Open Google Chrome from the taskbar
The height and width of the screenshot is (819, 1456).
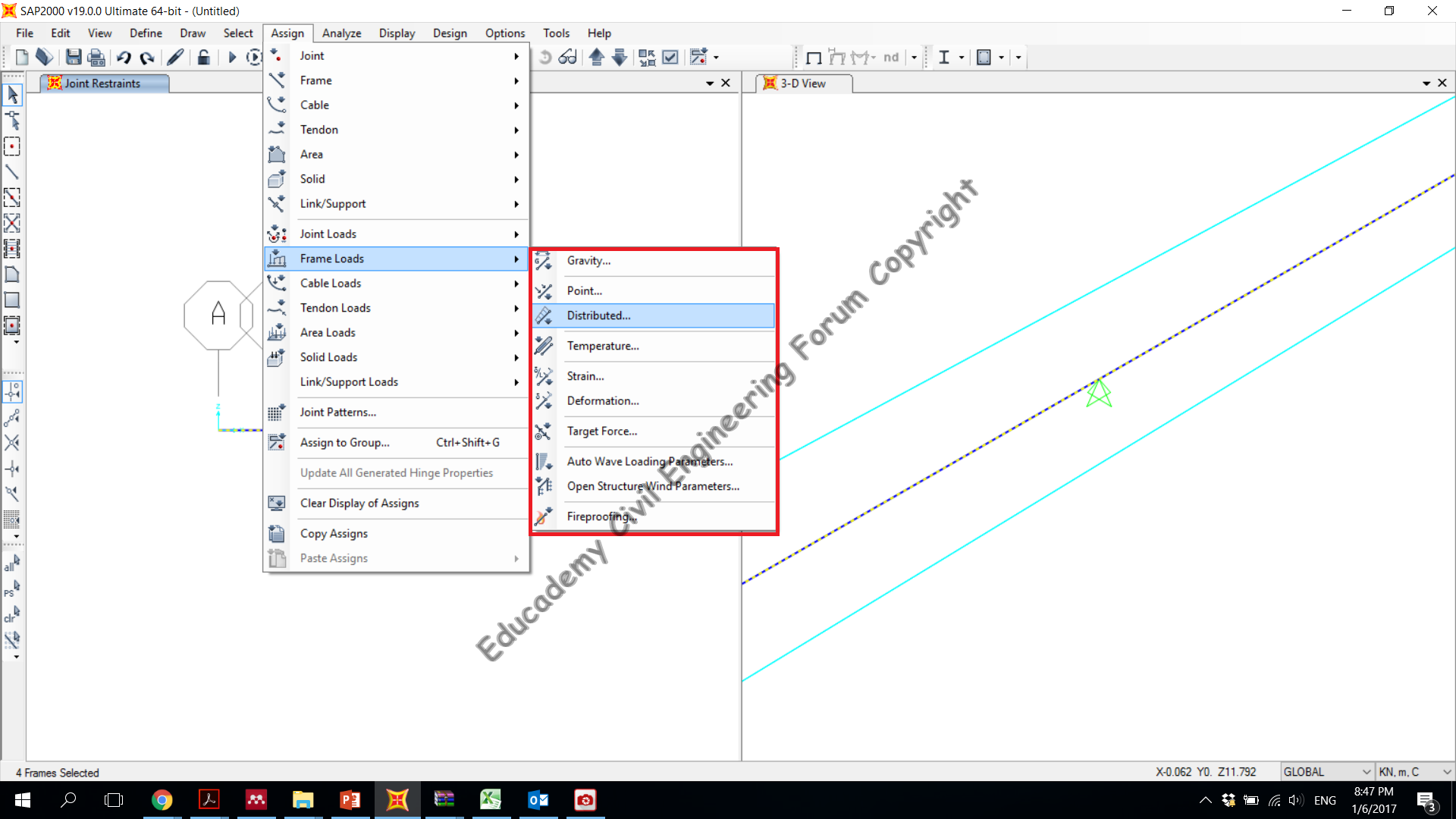[x=162, y=800]
